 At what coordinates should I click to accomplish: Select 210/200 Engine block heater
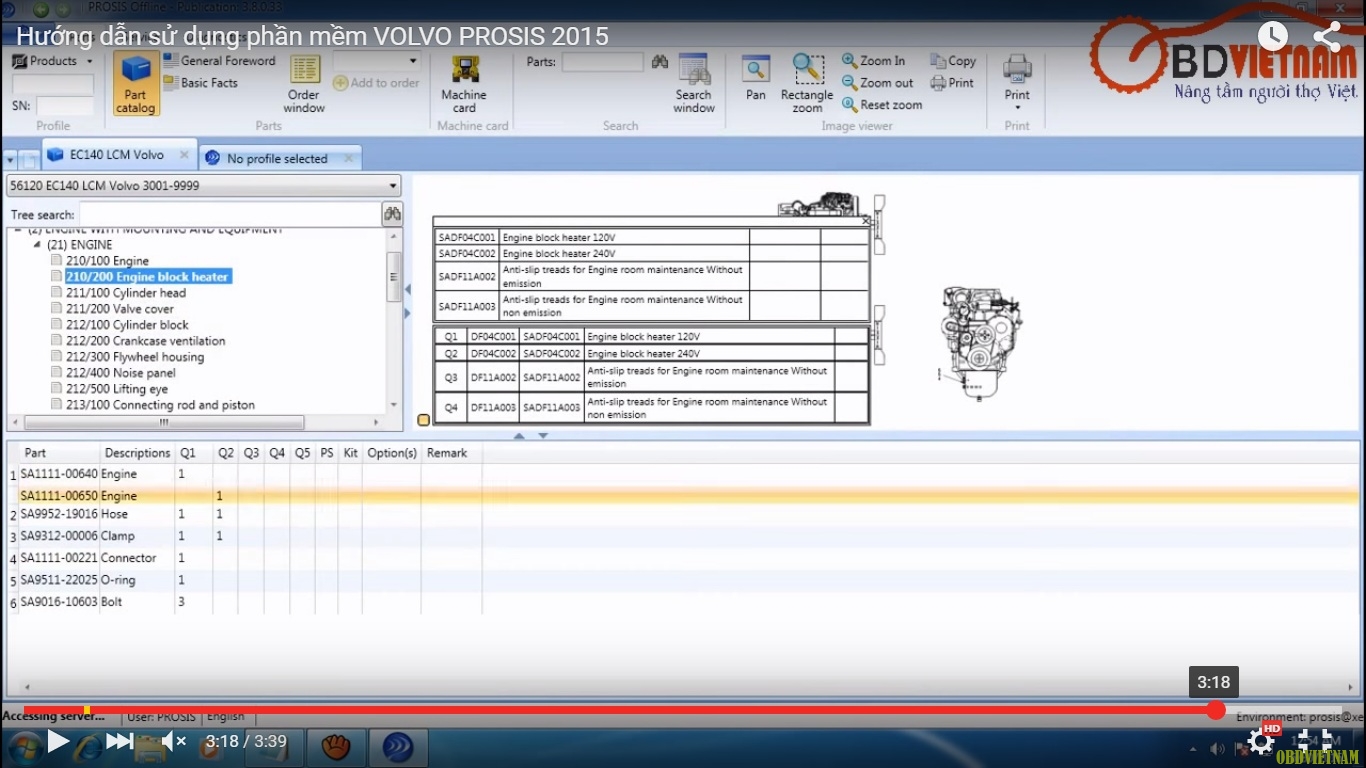coord(148,277)
